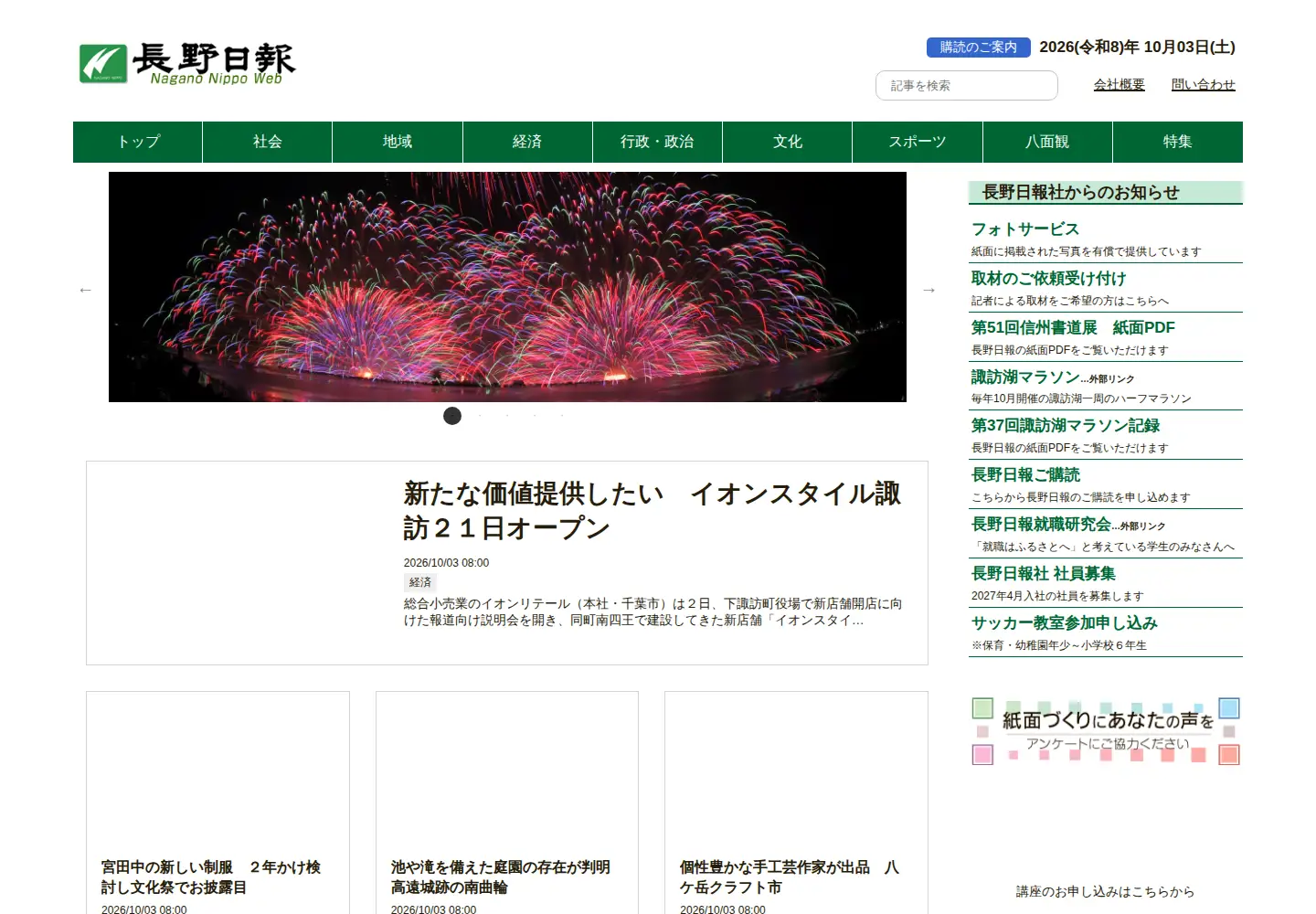Screen dimensions: 1316x914
Task: Advance to the next carousel slide arrow
Action: point(929,290)
